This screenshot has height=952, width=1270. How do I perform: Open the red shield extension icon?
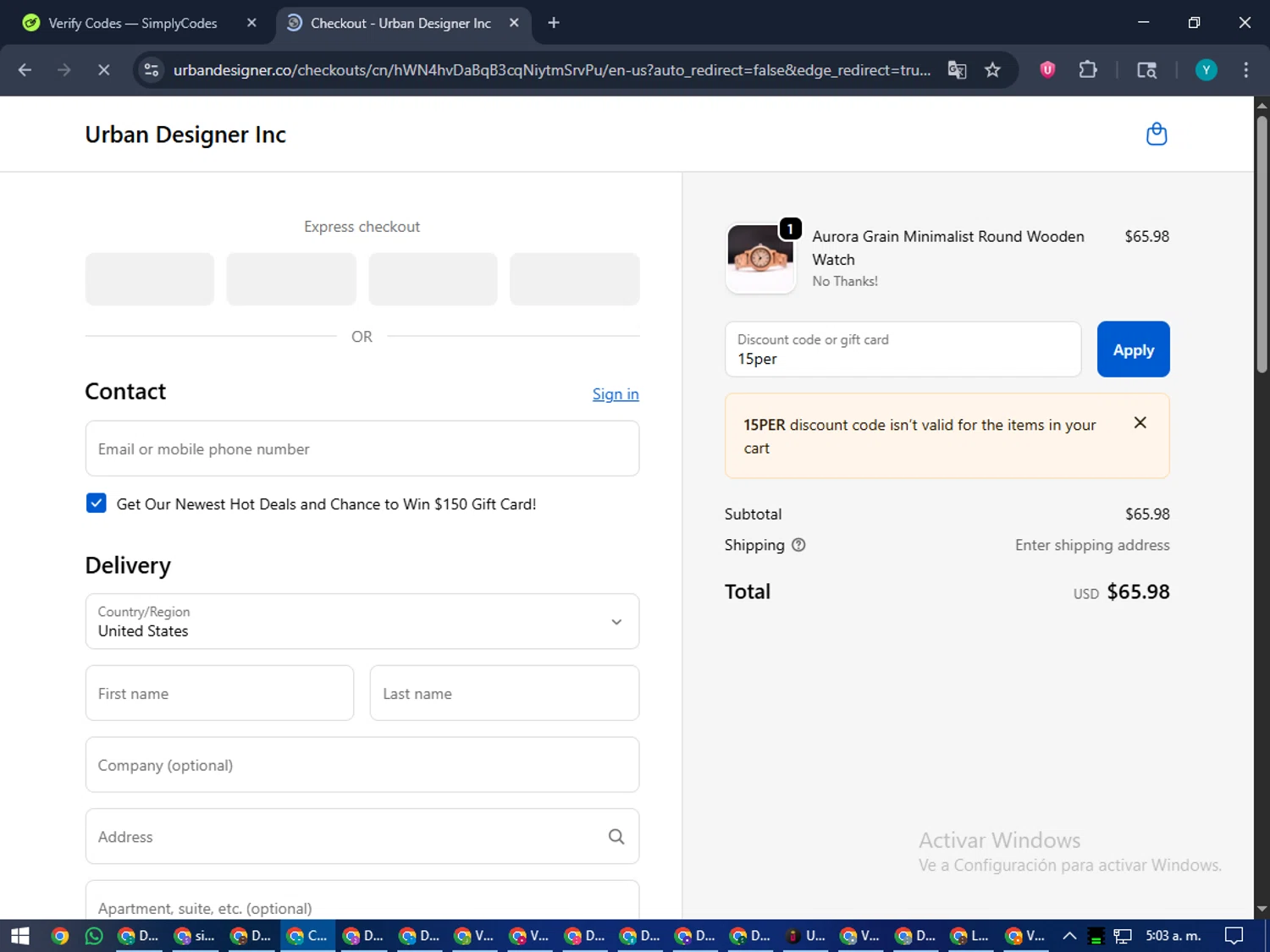pos(1047,69)
